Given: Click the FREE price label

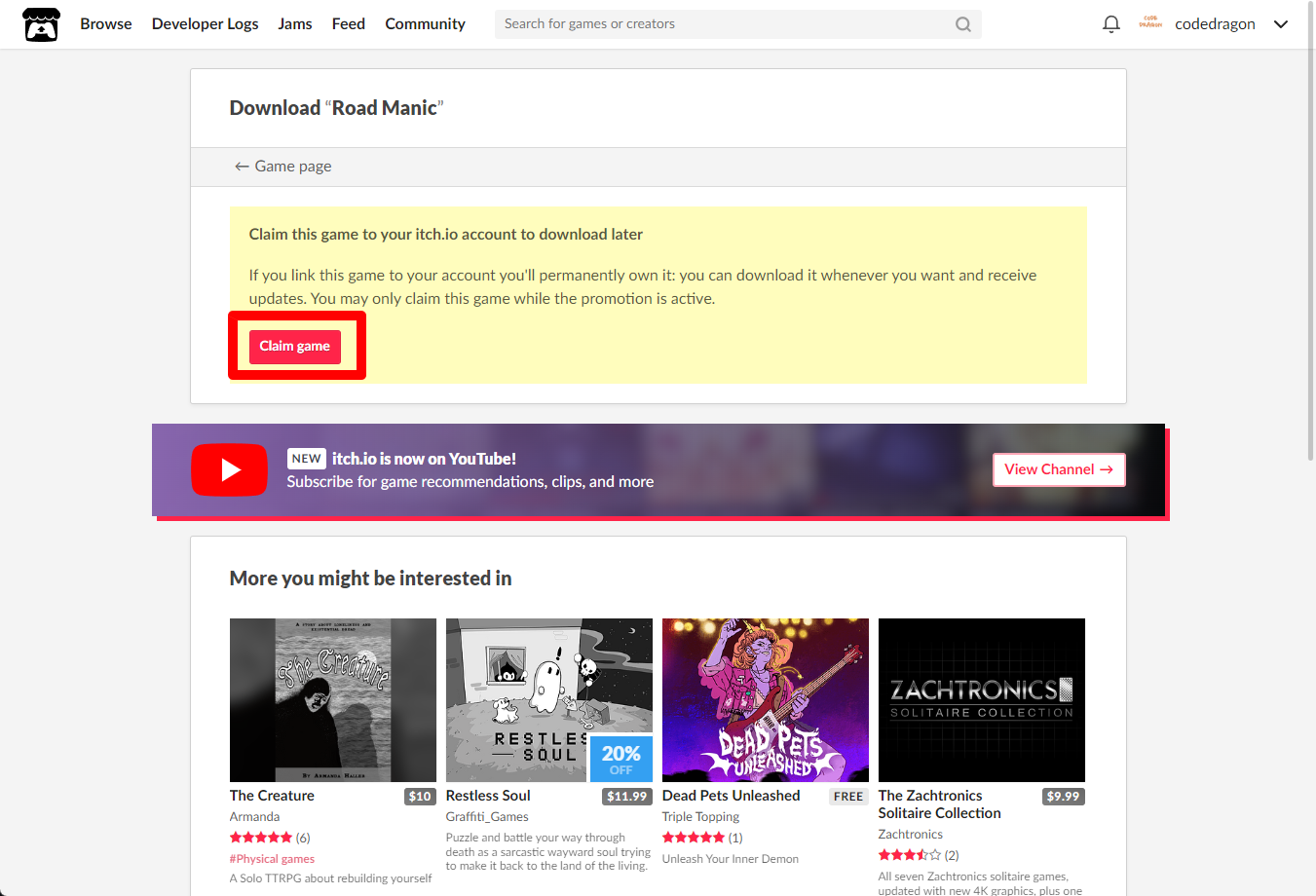Looking at the screenshot, I should click(x=848, y=797).
